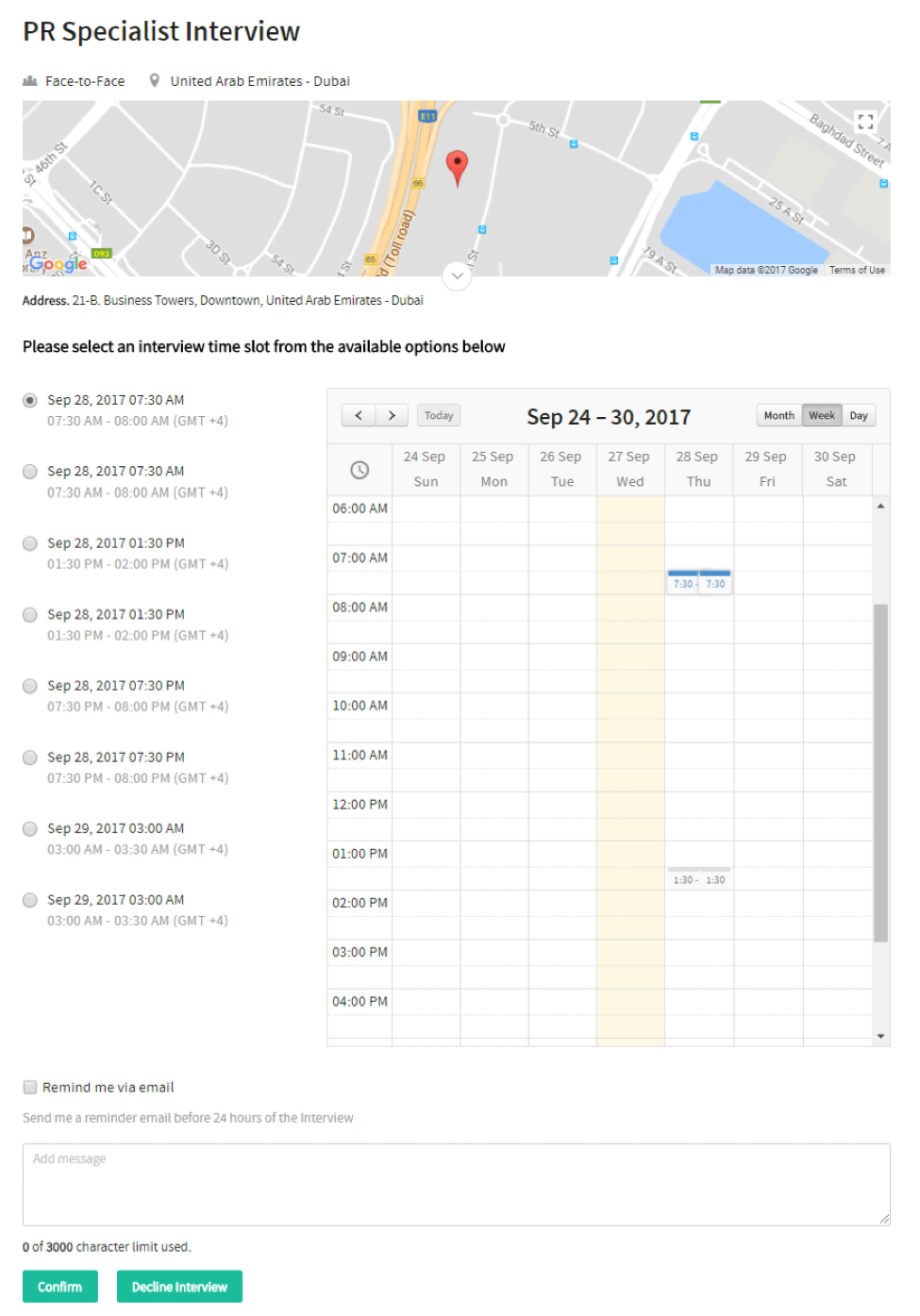Viewport: 920px width, 1316px height.
Task: Click the red map location pin
Action: coord(457,166)
